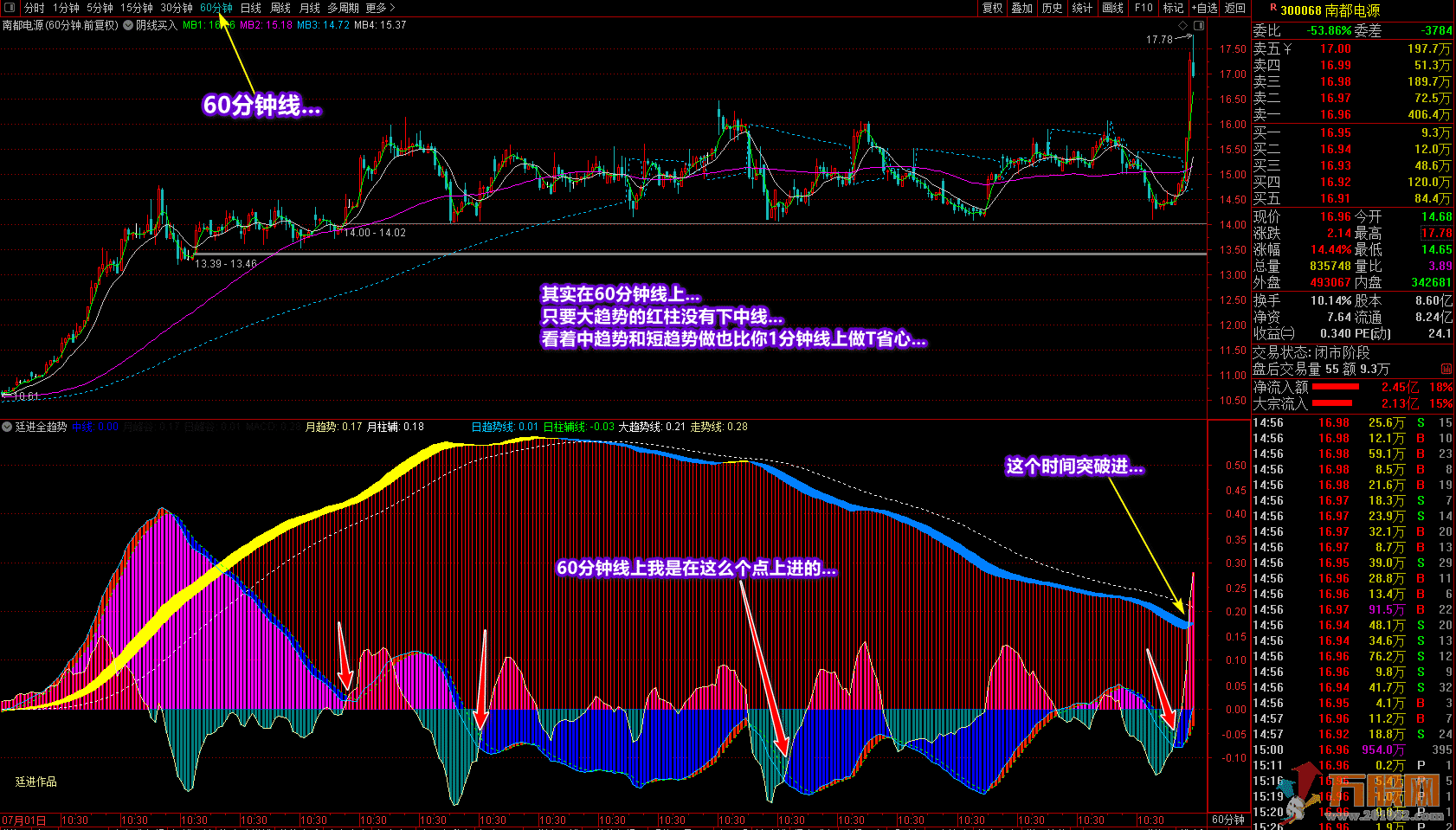Open the 历史 button
Viewport: 1456px width, 830px height.
click(1052, 8)
